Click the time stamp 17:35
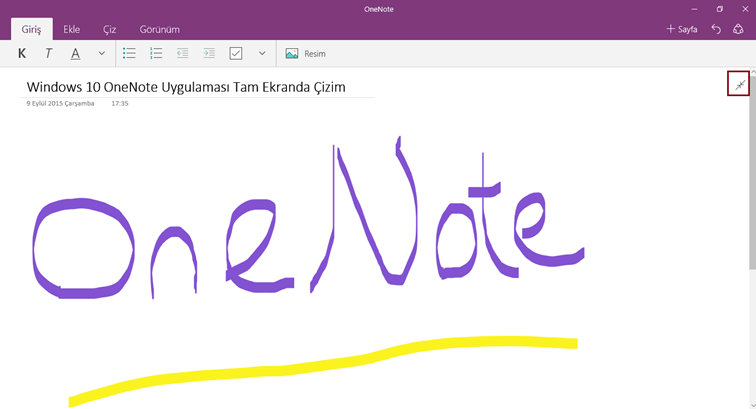756x409 pixels. point(120,103)
